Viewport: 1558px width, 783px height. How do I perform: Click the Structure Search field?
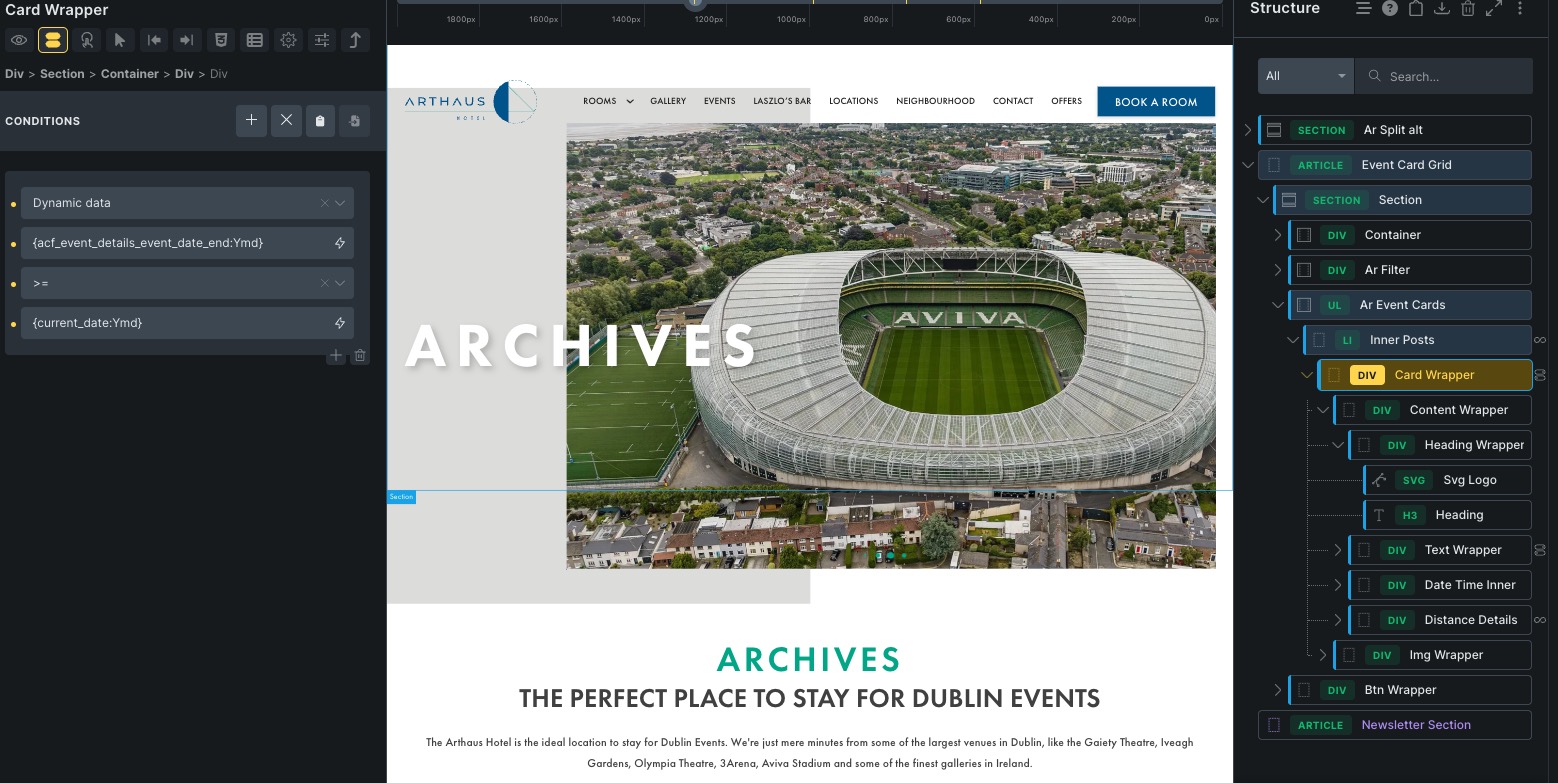tap(1444, 76)
